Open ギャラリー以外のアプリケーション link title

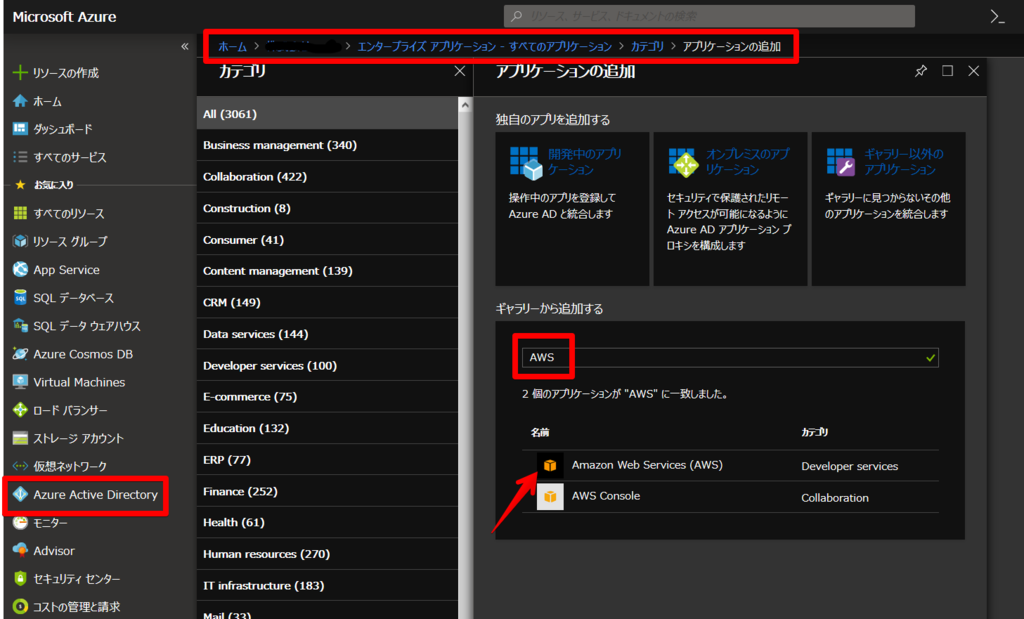(904, 161)
